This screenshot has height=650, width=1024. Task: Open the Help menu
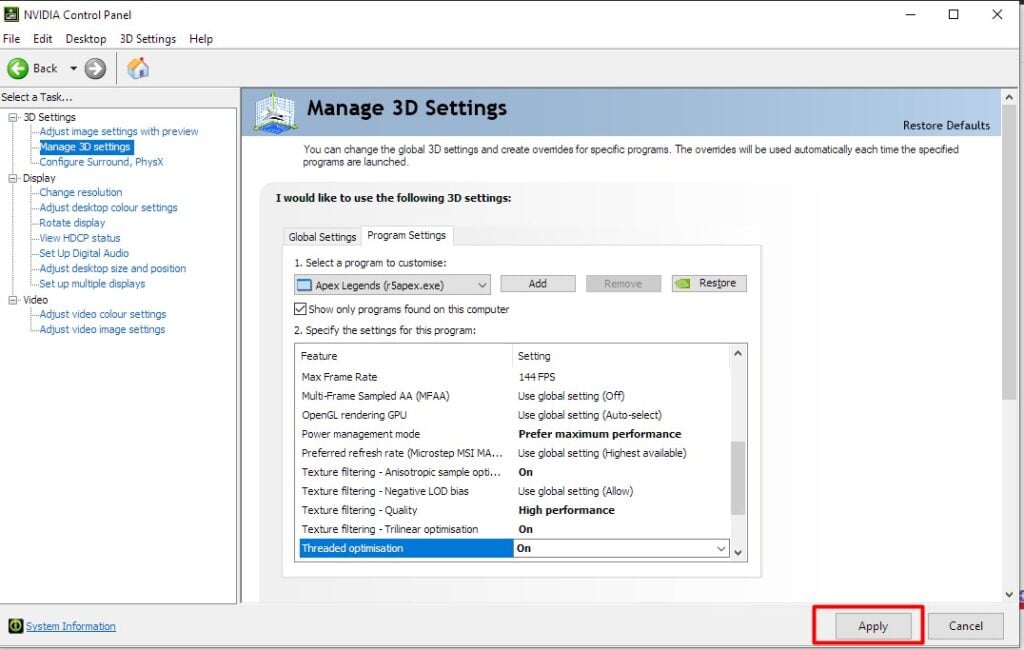coord(201,39)
